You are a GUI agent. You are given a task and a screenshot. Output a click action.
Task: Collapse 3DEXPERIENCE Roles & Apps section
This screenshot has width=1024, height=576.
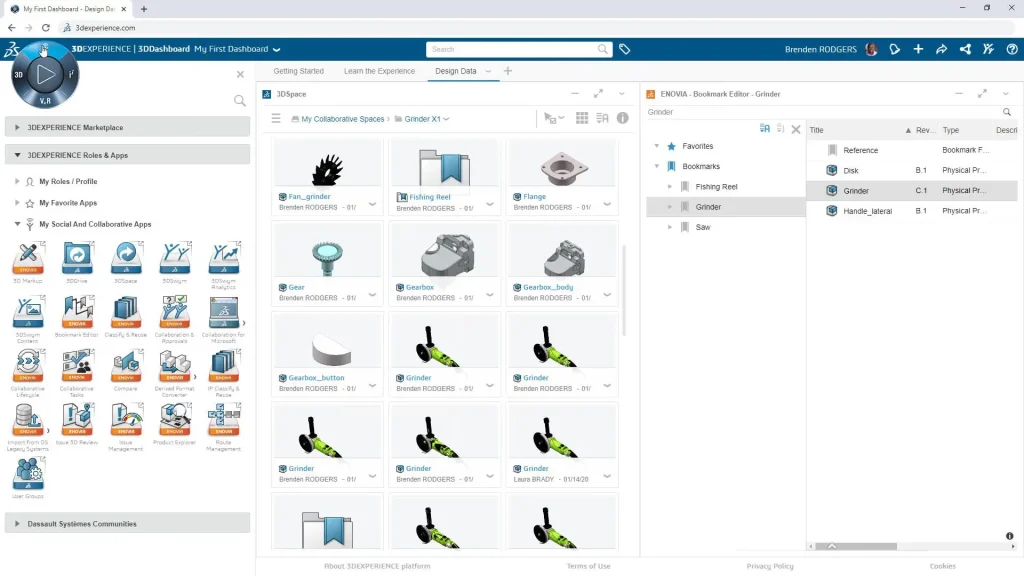[17, 155]
